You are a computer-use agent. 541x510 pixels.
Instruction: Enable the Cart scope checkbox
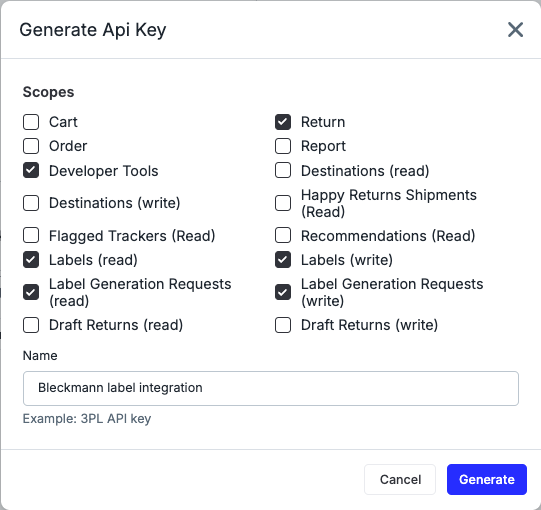tap(31, 122)
